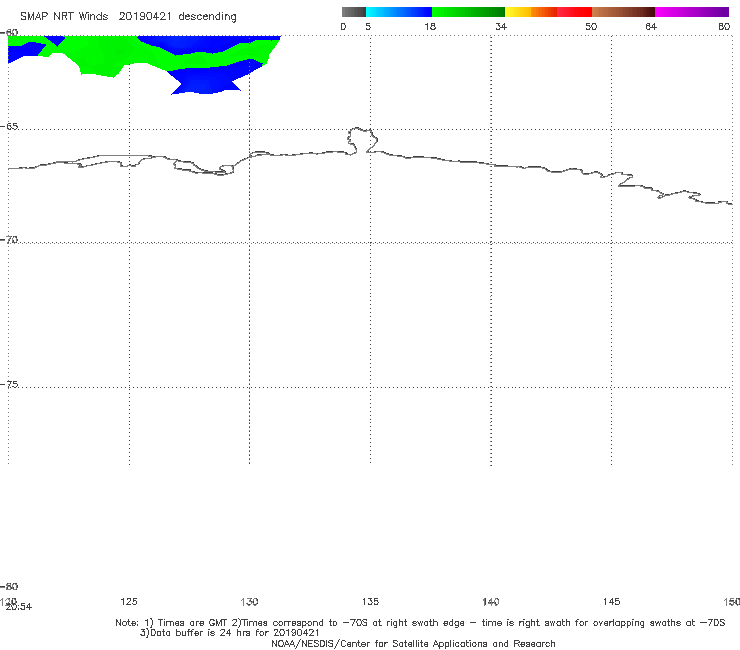Click the "-80" latitude label
The image size is (740, 650).
coord(9,586)
